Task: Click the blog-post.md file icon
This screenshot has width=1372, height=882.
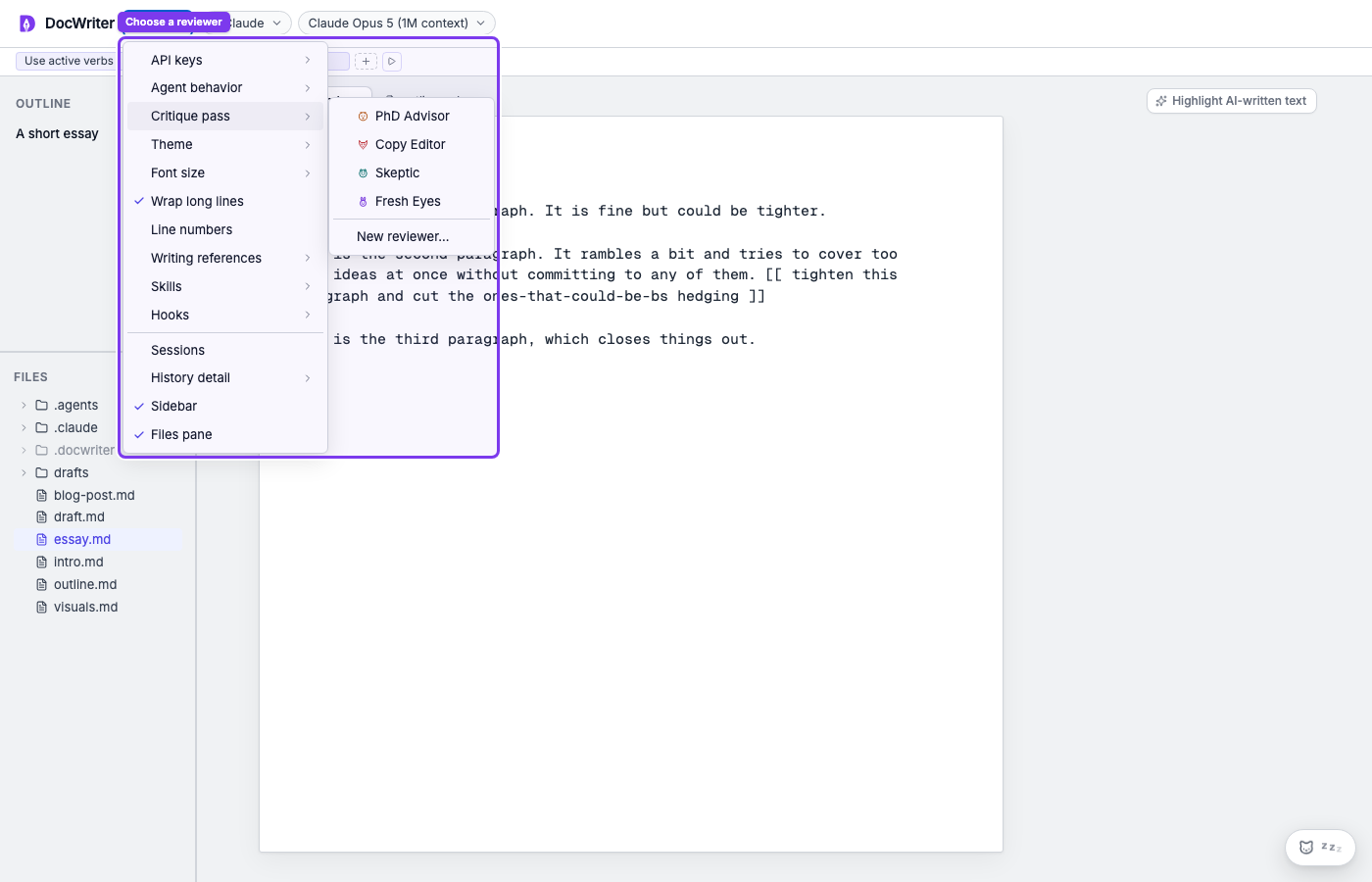Action: tap(41, 495)
